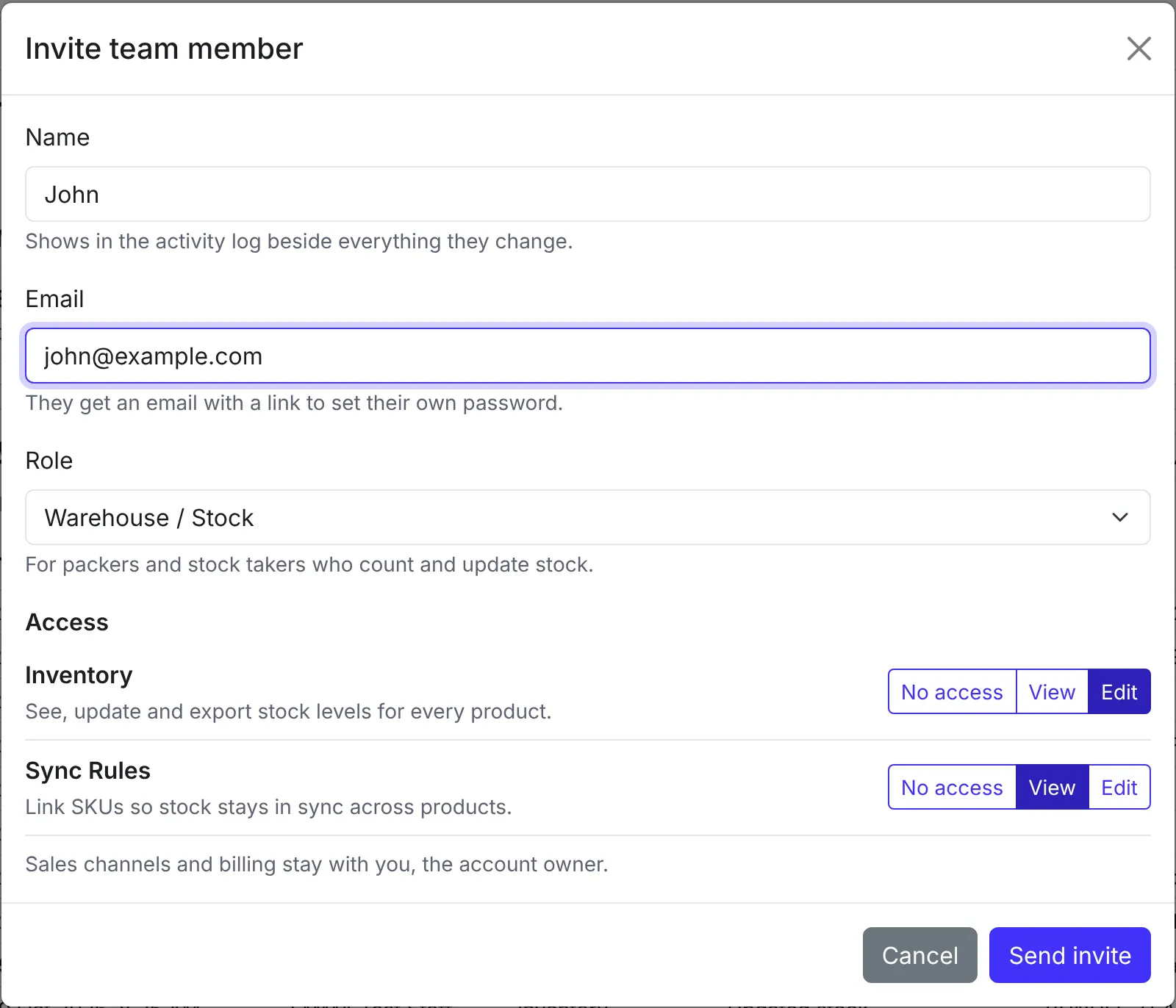This screenshot has width=1176, height=1008.
Task: Click the 'Invite team member' dialog title
Action: pyautogui.click(x=164, y=48)
